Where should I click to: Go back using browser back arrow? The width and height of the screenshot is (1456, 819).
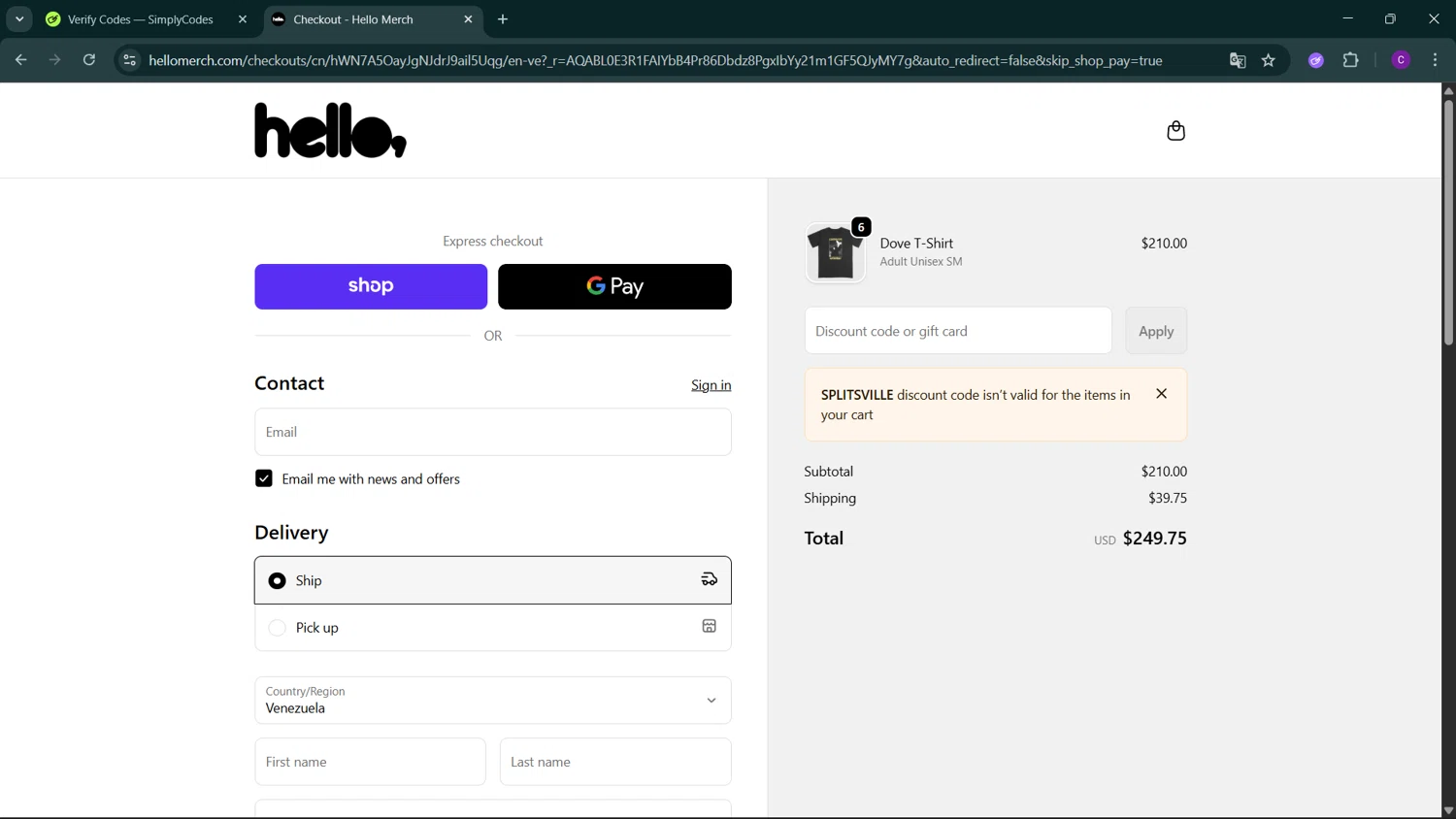click(x=20, y=60)
